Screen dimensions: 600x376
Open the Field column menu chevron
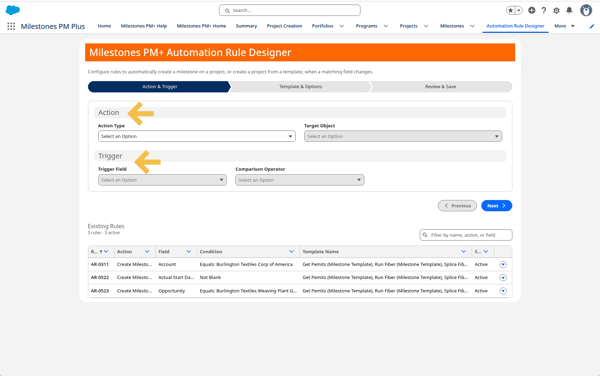(x=189, y=252)
